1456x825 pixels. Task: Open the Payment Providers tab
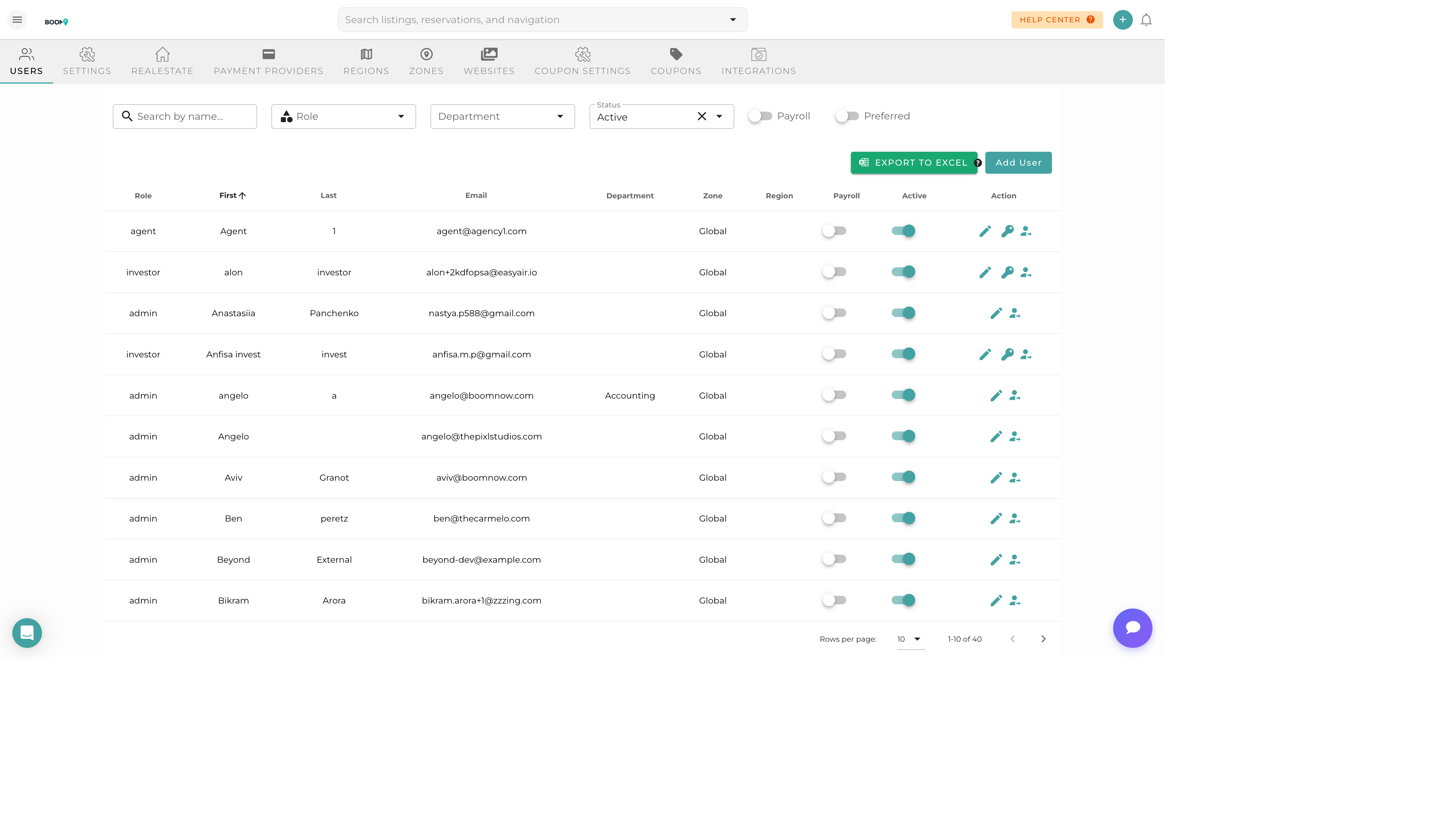[x=268, y=61]
